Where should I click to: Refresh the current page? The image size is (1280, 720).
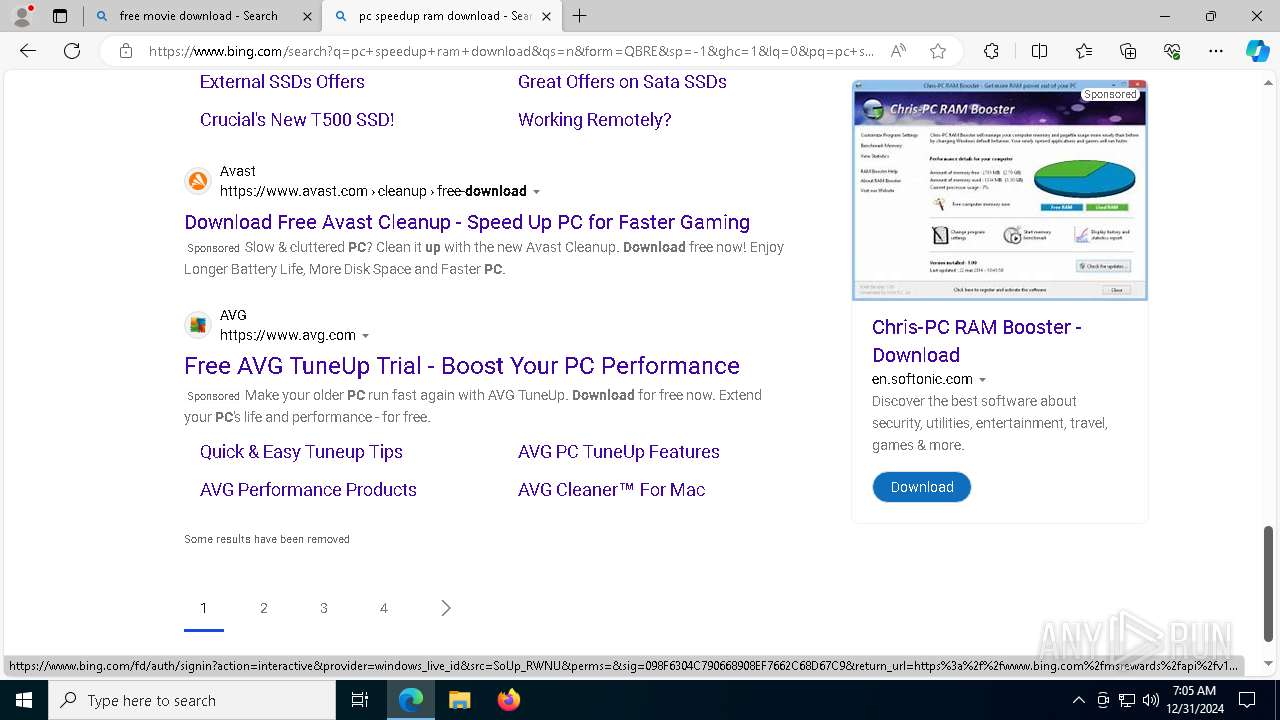click(72, 51)
